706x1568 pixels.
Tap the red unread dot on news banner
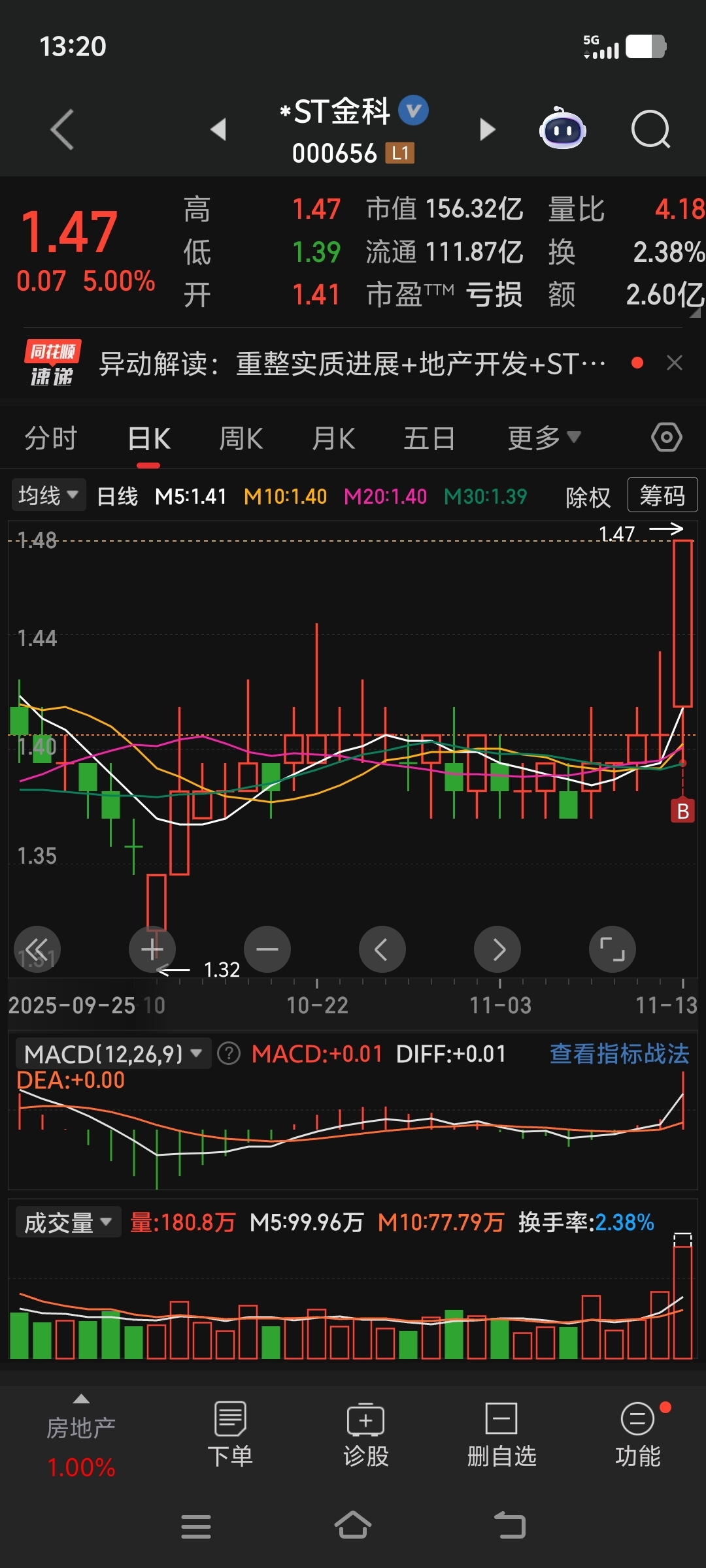tap(637, 363)
